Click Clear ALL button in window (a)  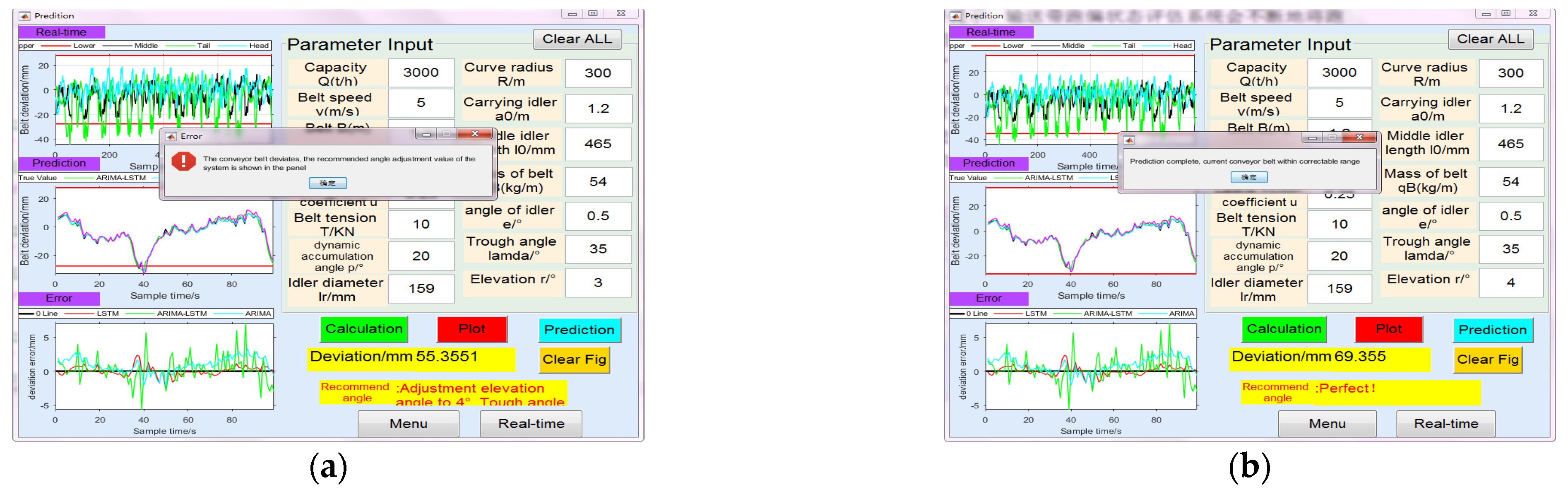(x=577, y=40)
